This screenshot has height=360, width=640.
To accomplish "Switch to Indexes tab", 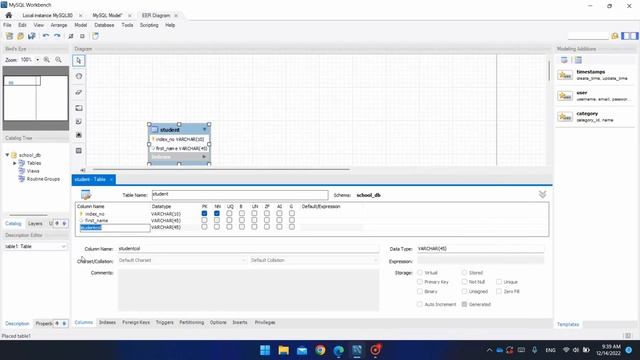I will coord(107,322).
